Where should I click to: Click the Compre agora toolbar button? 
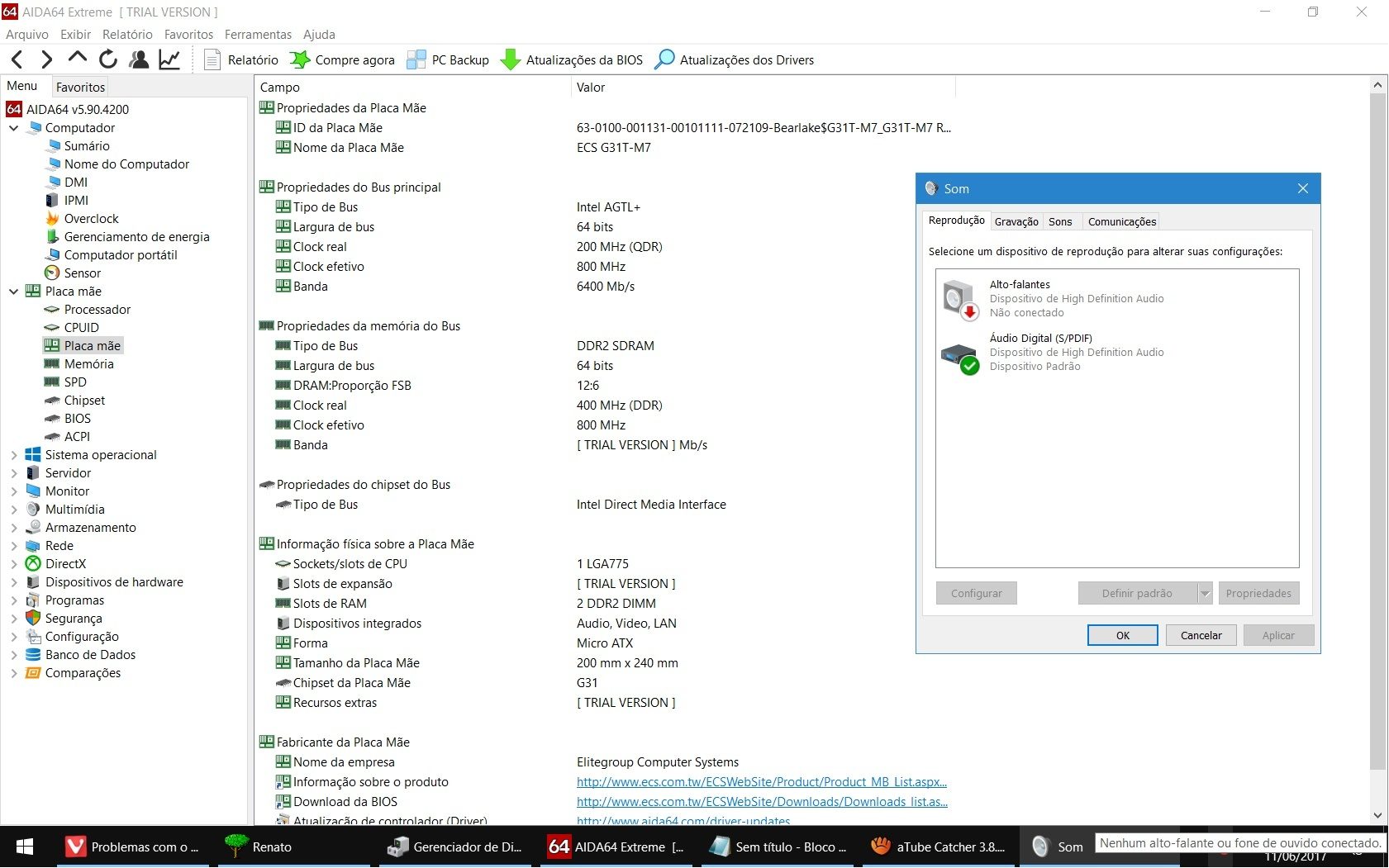tap(343, 59)
